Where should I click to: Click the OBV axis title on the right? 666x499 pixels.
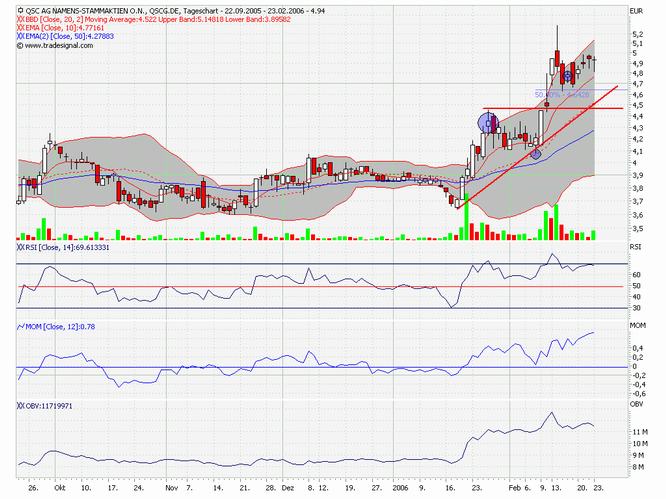point(637,404)
